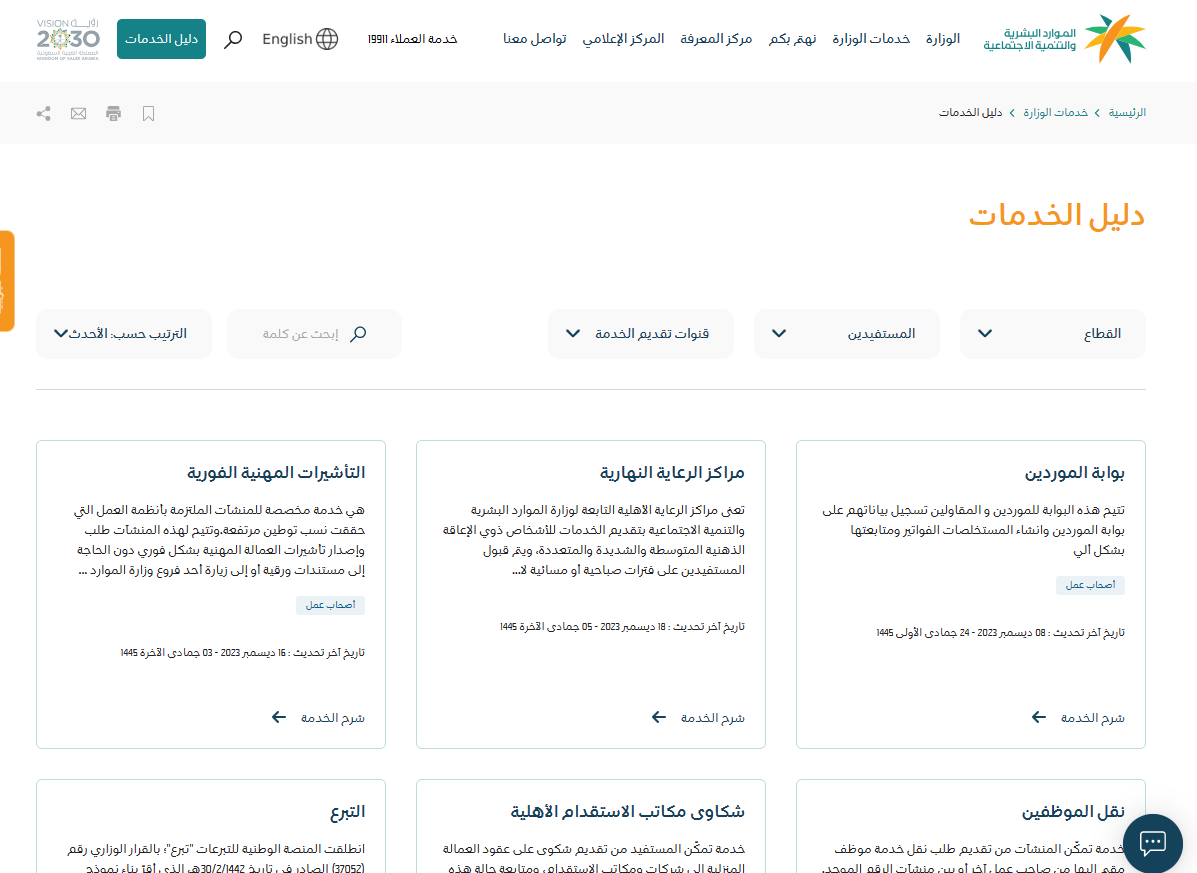The image size is (1197, 873).
Task: Open the الترتيب حسب sort dropdown
Action: click(123, 334)
